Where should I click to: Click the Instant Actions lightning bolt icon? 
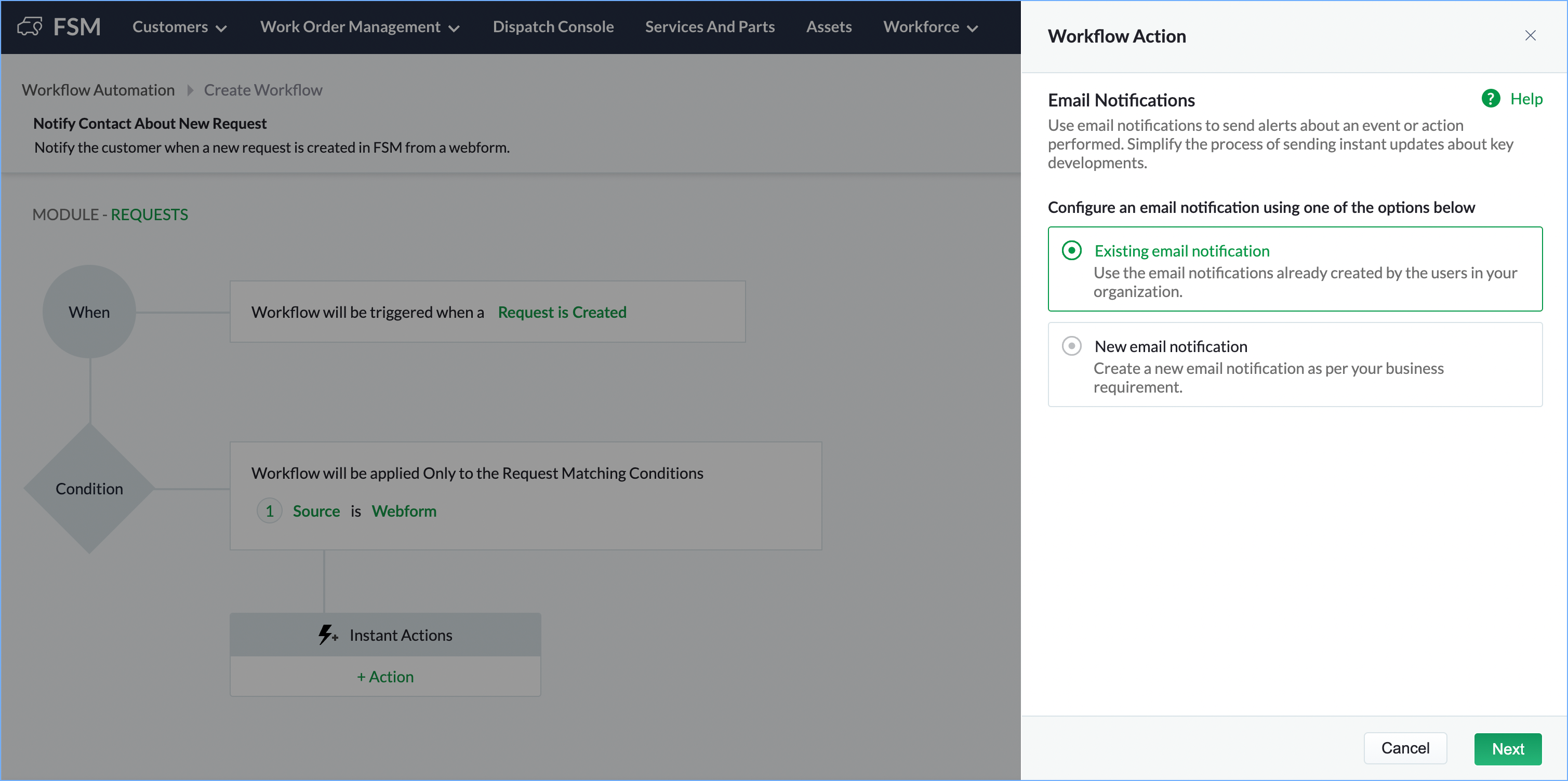327,635
